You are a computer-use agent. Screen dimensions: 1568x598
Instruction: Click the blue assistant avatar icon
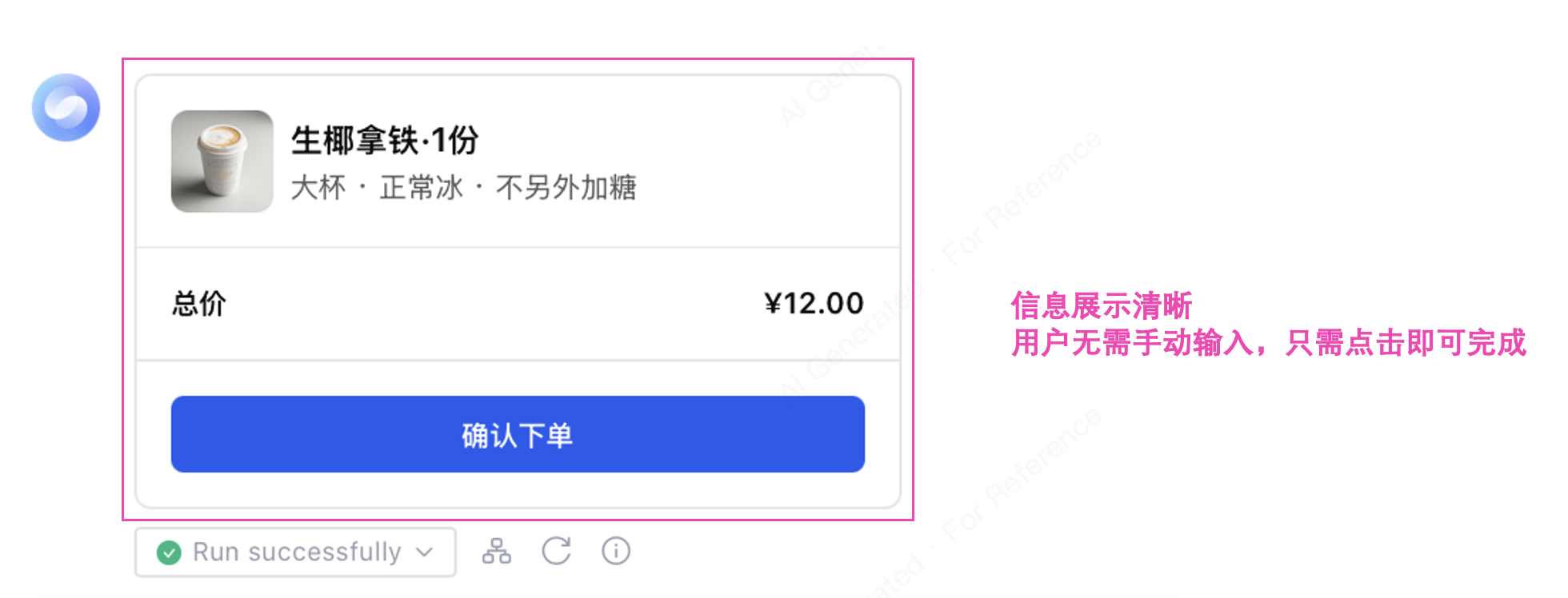click(x=66, y=107)
